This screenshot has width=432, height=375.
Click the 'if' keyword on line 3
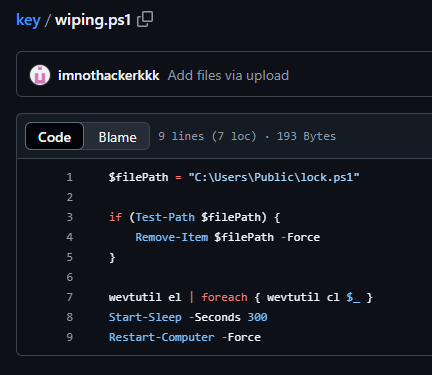pos(115,217)
